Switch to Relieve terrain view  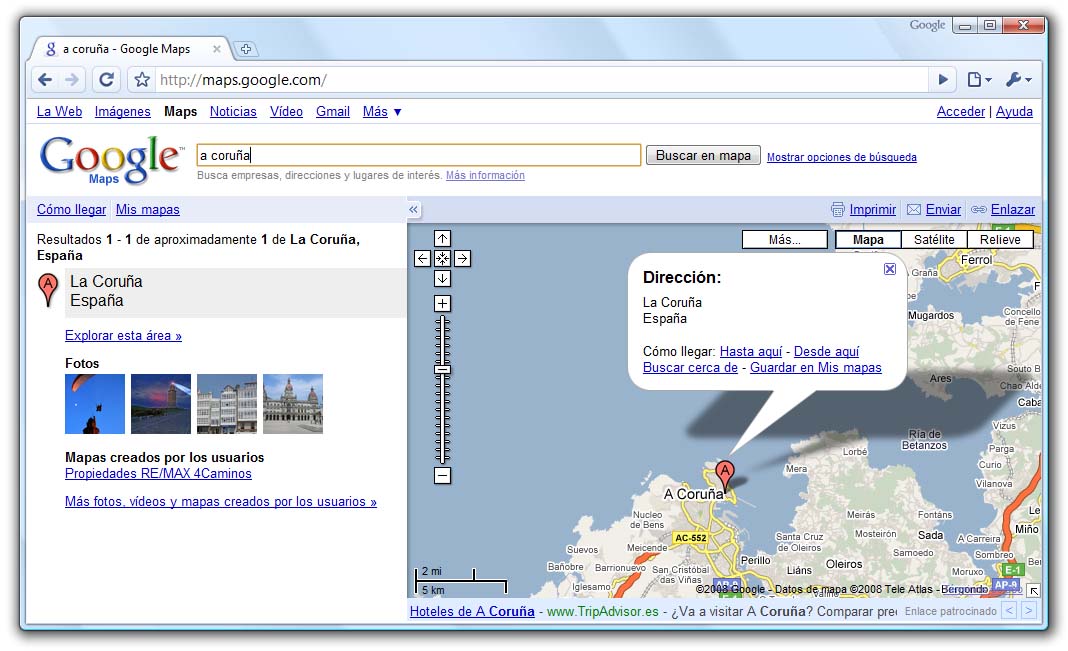pyautogui.click(x=1000, y=240)
